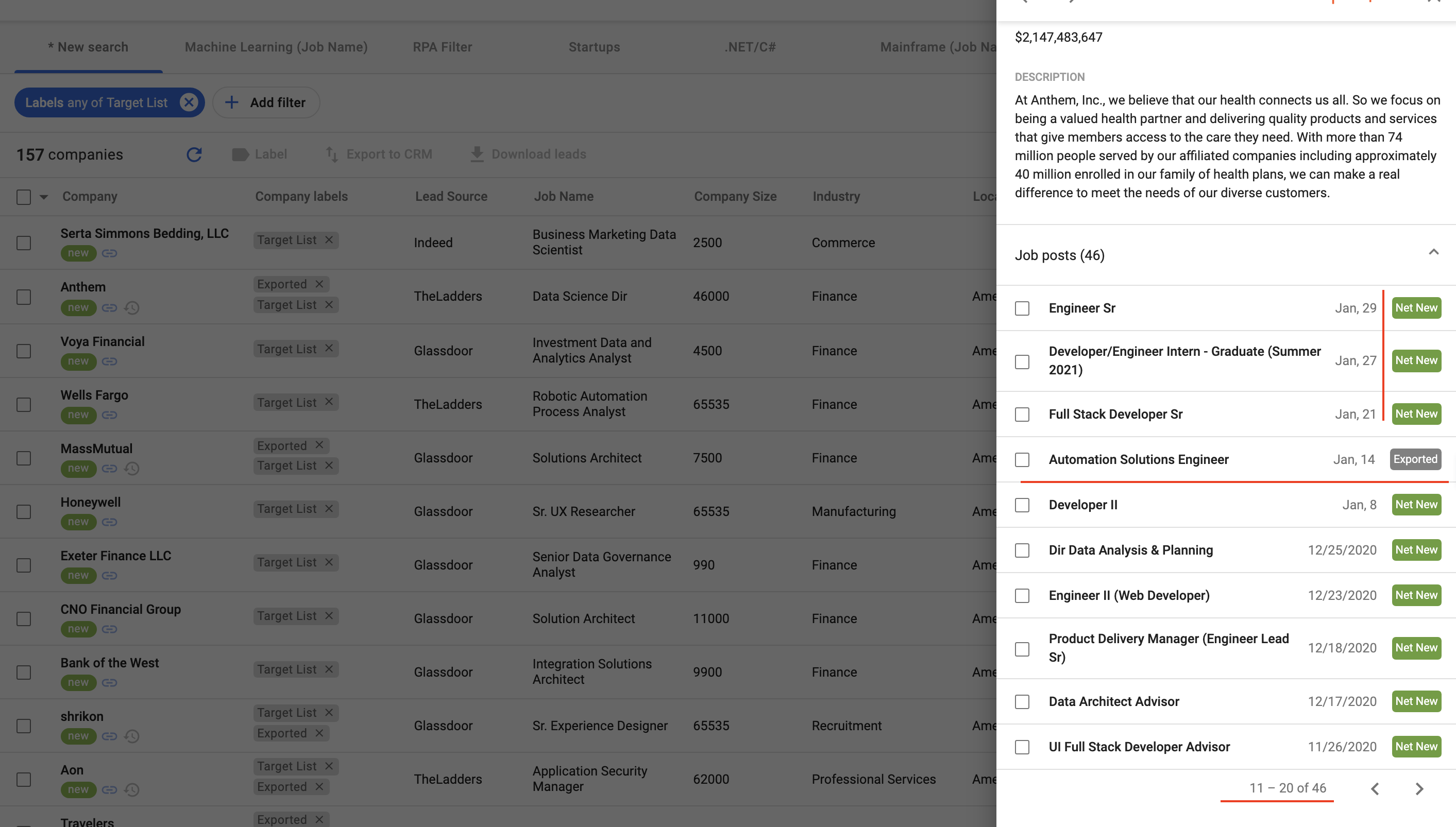Click the refresh companies icon
Image resolution: width=1456 pixels, height=827 pixels.
(x=194, y=154)
